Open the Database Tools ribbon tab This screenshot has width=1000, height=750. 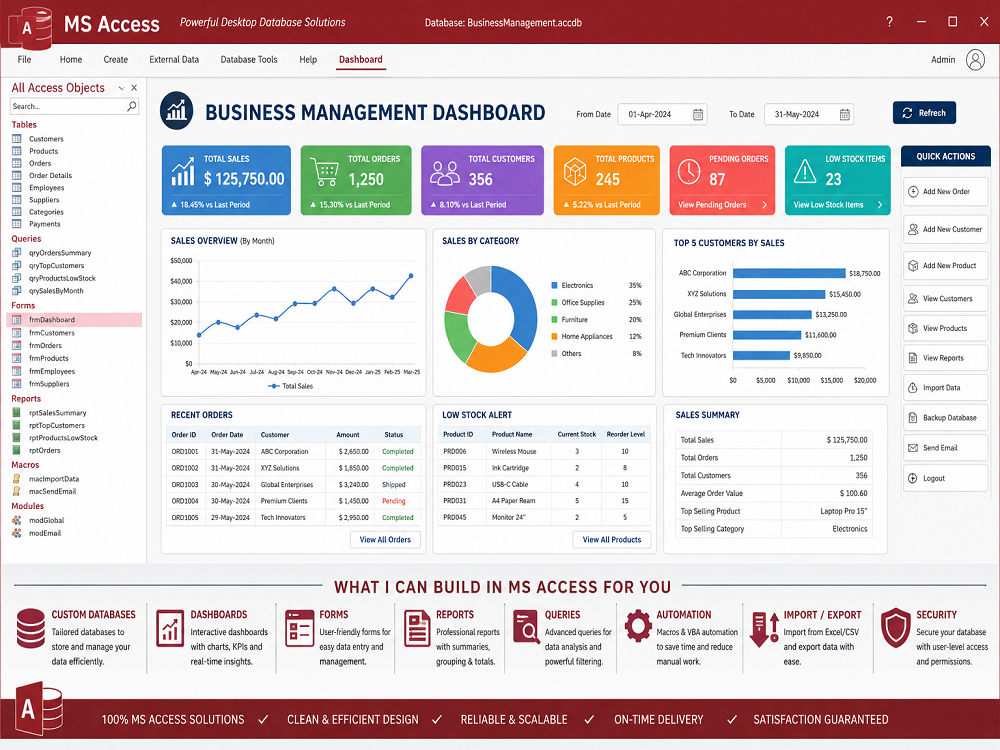[x=249, y=59]
